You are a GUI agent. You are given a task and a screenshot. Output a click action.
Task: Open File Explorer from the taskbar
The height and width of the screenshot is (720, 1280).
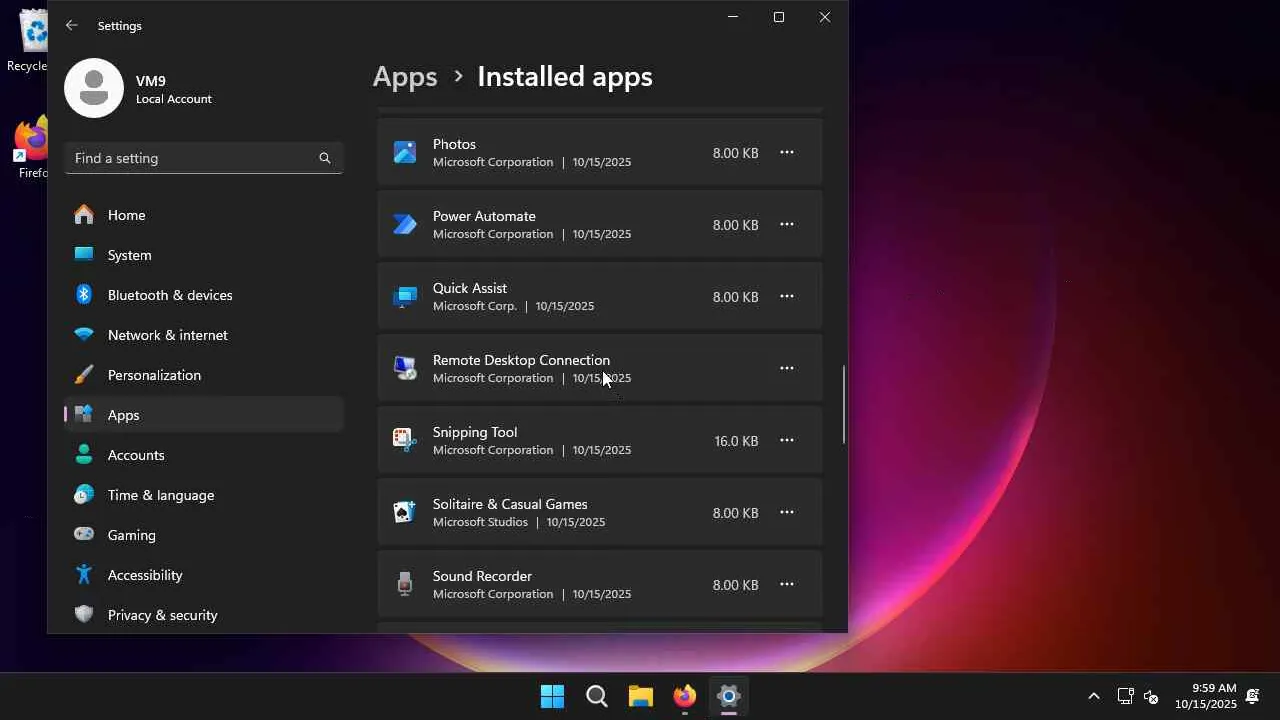[x=641, y=696]
